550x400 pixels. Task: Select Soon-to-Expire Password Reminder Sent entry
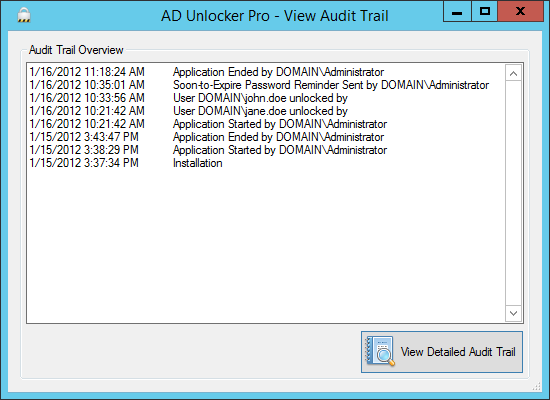[x=266, y=85]
